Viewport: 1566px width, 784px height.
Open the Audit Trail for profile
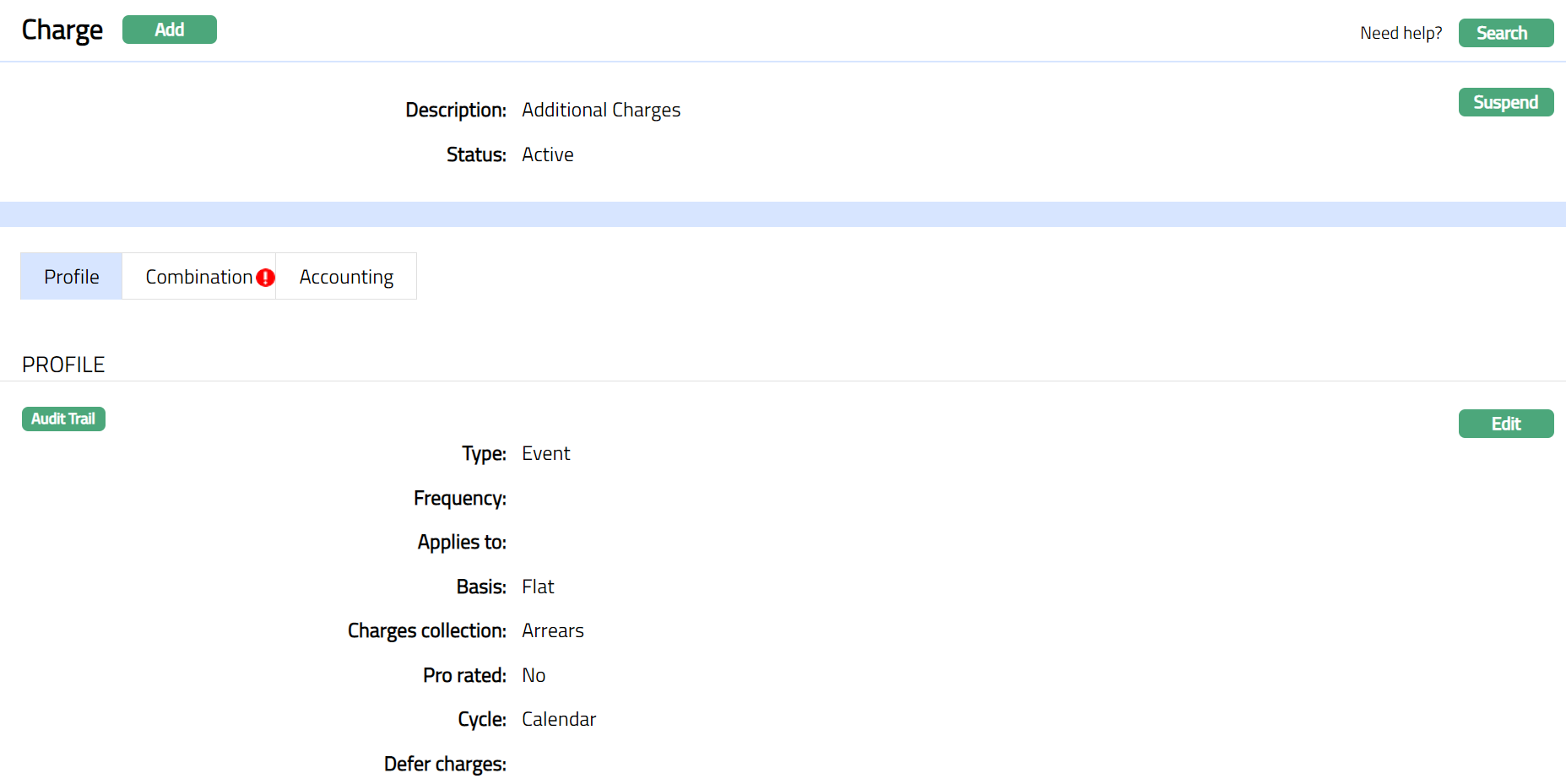(63, 419)
